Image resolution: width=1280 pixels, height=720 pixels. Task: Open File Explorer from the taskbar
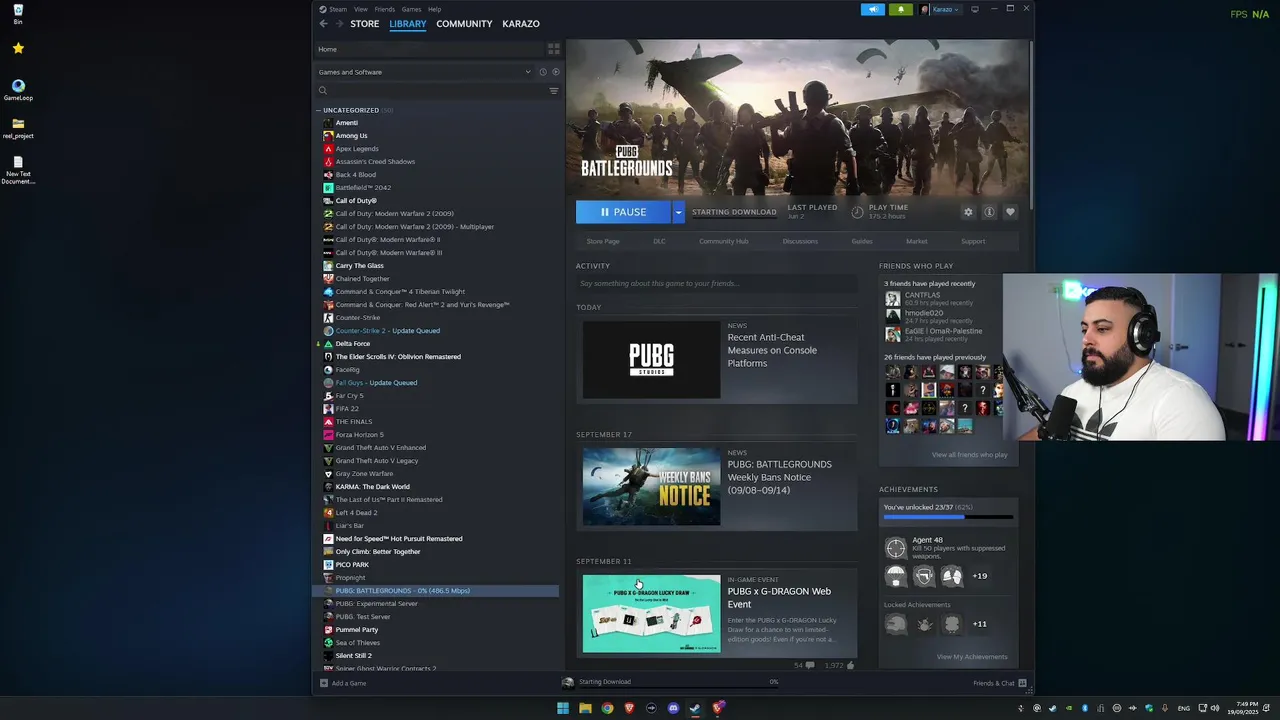pyautogui.click(x=585, y=708)
